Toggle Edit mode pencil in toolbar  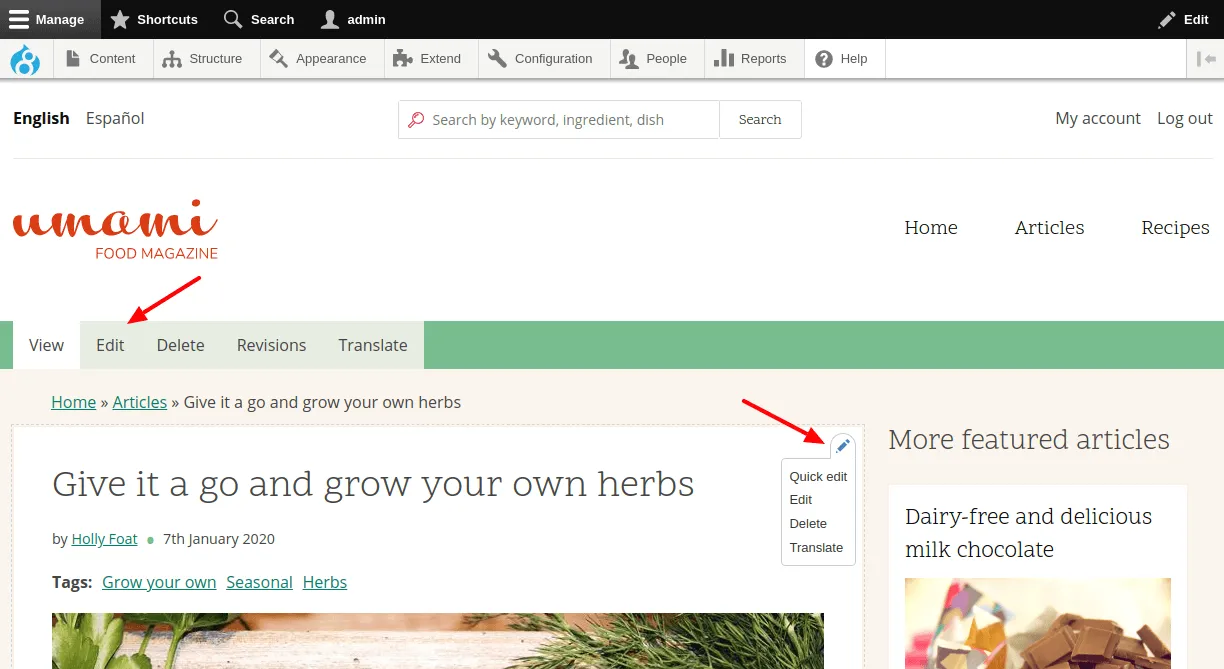point(1184,19)
